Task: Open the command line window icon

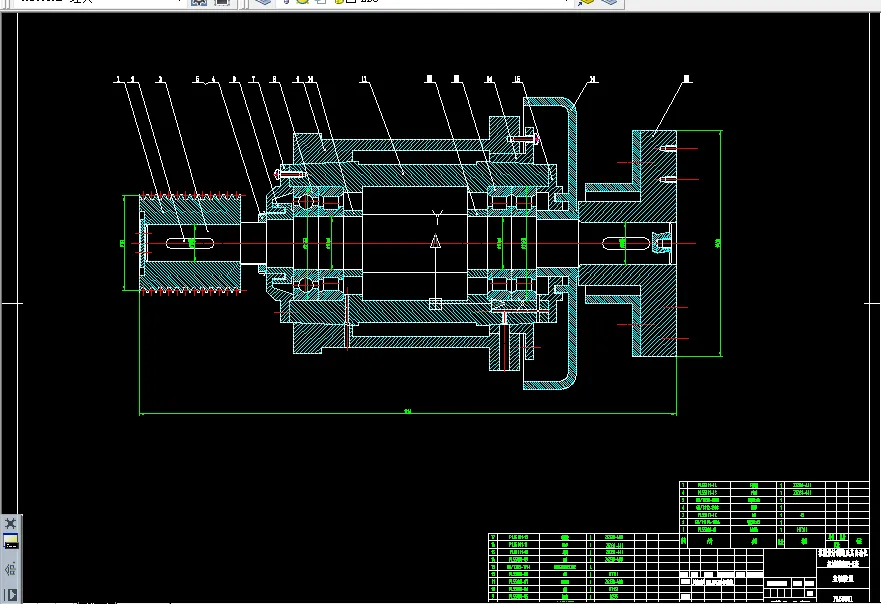Action: click(x=11, y=542)
